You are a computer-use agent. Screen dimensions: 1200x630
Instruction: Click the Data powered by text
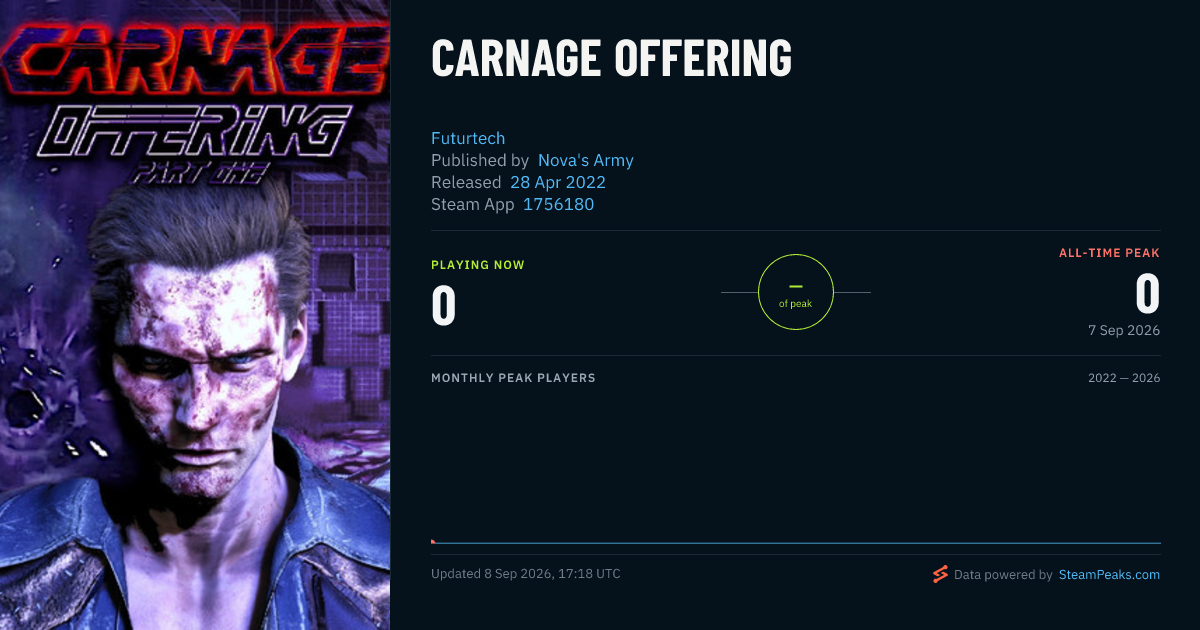point(1003,575)
